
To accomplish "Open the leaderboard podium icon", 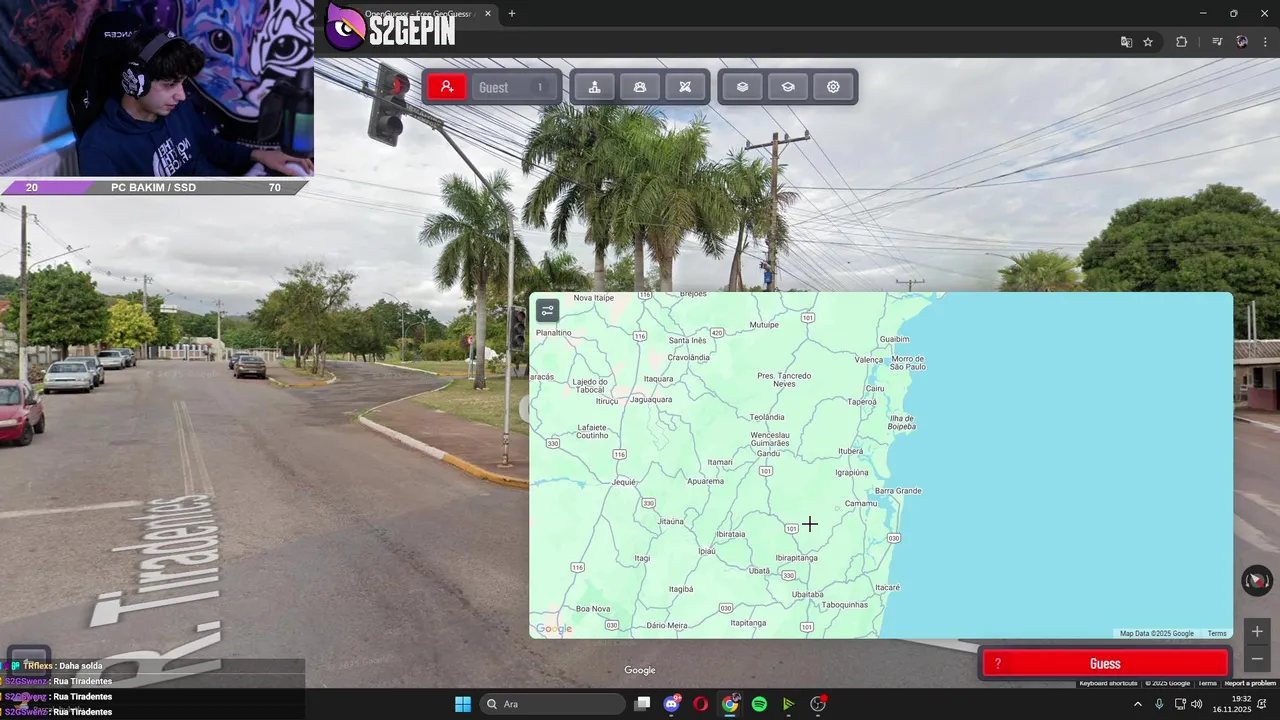I will coord(594,87).
